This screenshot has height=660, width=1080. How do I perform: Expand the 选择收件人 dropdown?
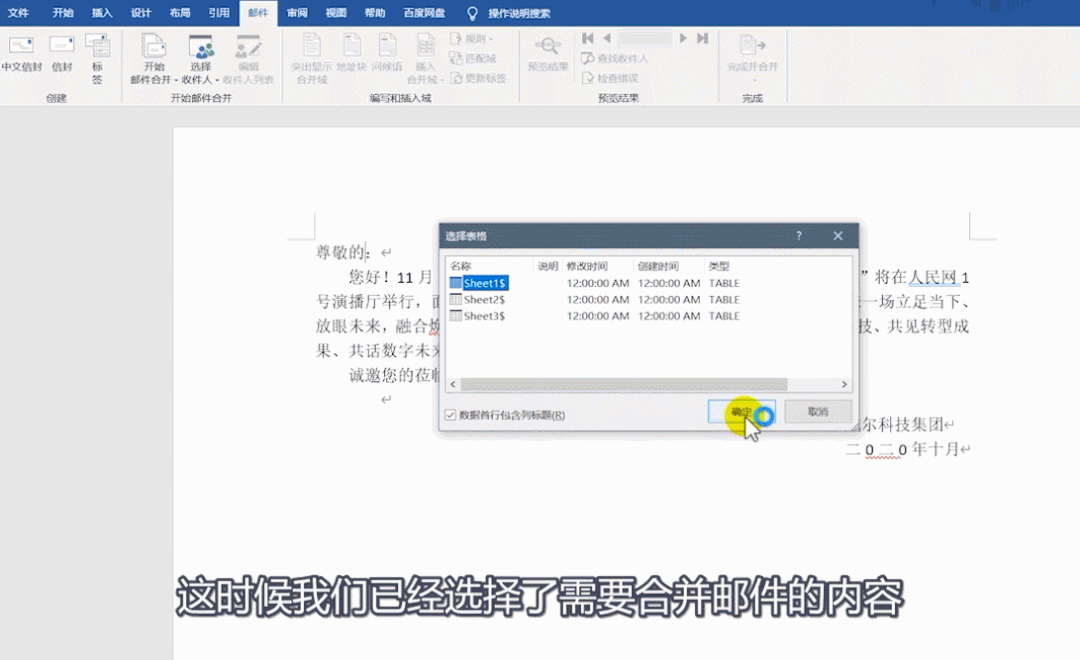point(201,59)
